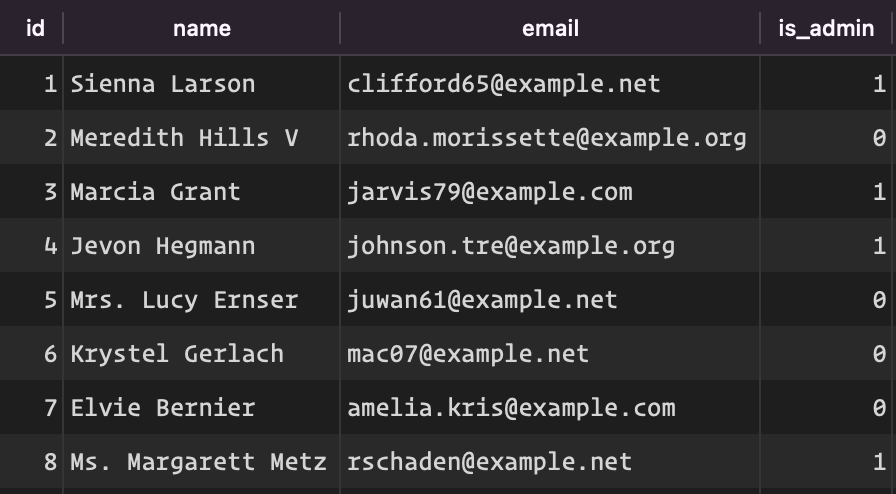Click the Ms. Margarett Metz name cell
Screen dimensions: 896x494
tap(201, 461)
